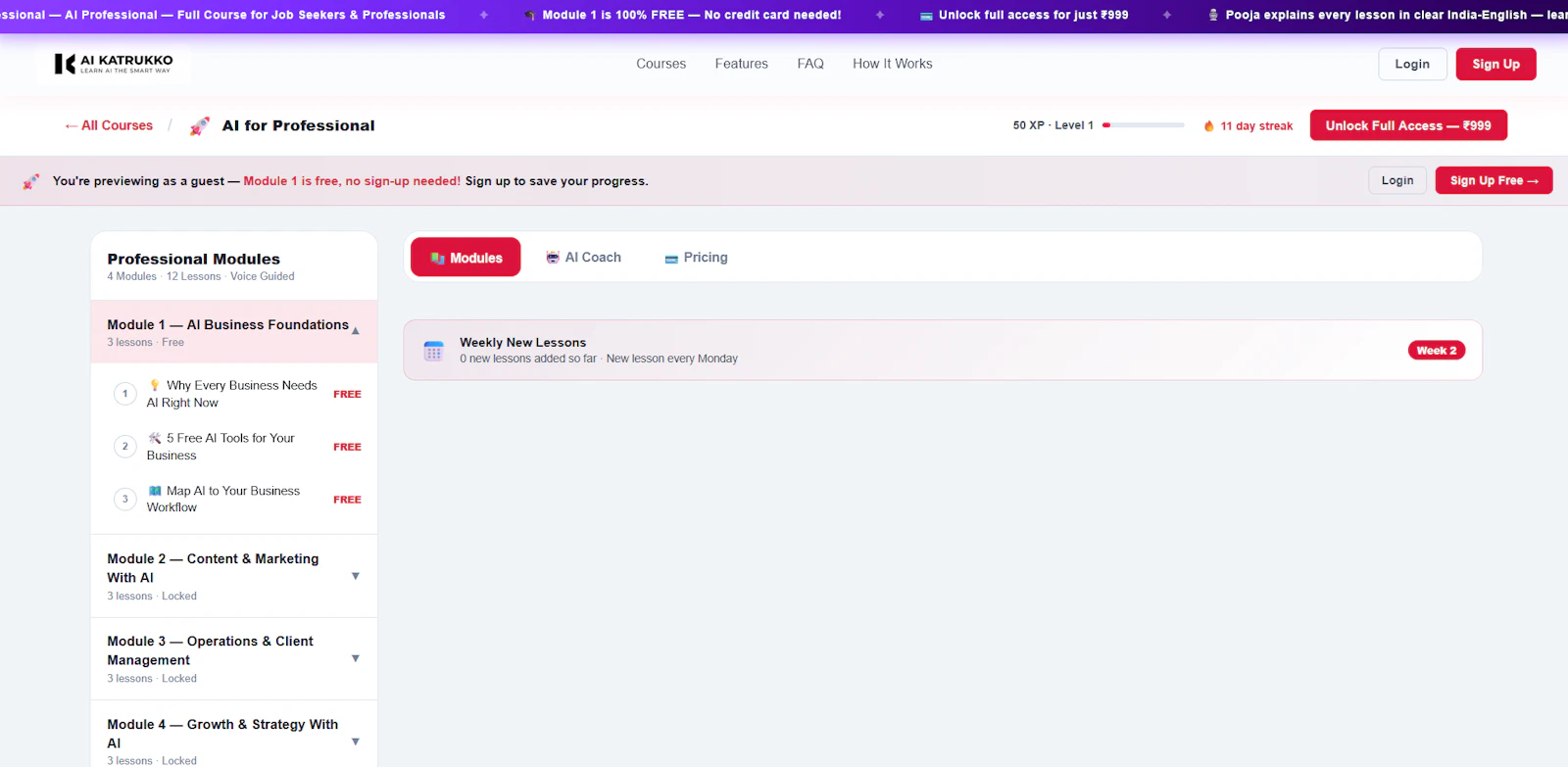
Task: Click the AI Coach robot icon
Action: pyautogui.click(x=553, y=258)
